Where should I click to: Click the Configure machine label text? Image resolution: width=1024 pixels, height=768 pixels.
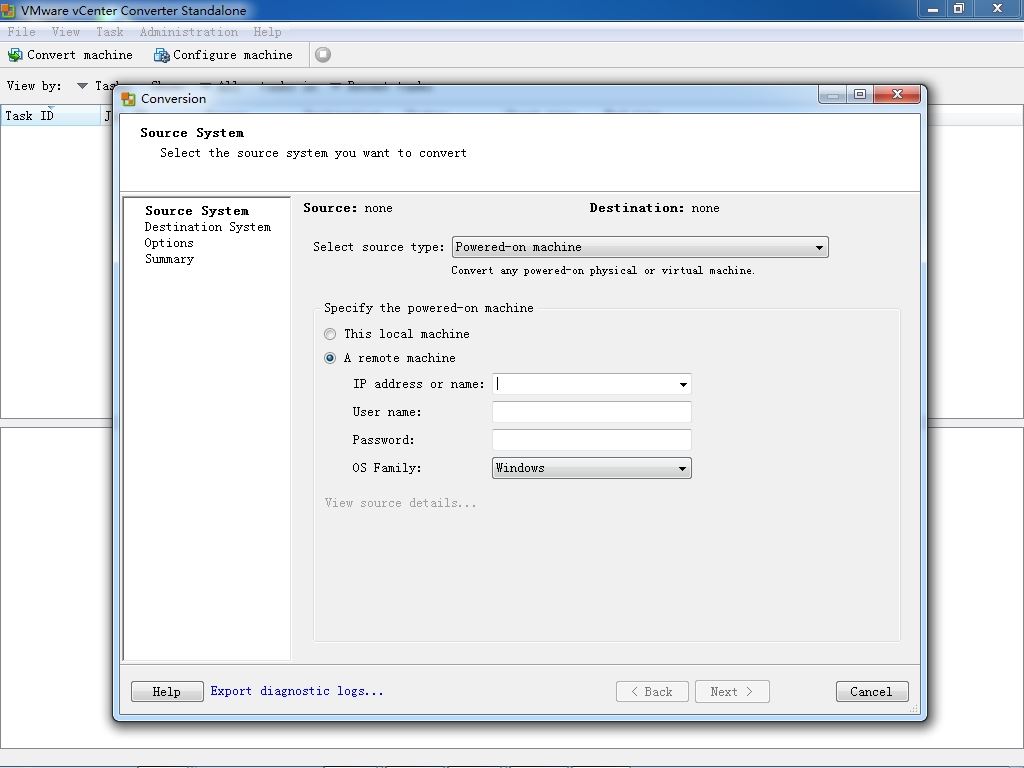(x=232, y=56)
